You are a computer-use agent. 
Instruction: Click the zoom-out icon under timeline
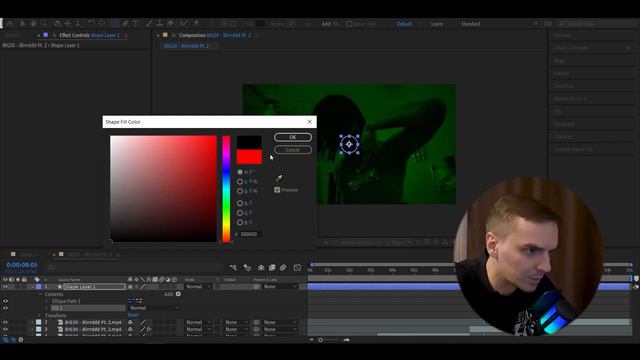click(311, 340)
